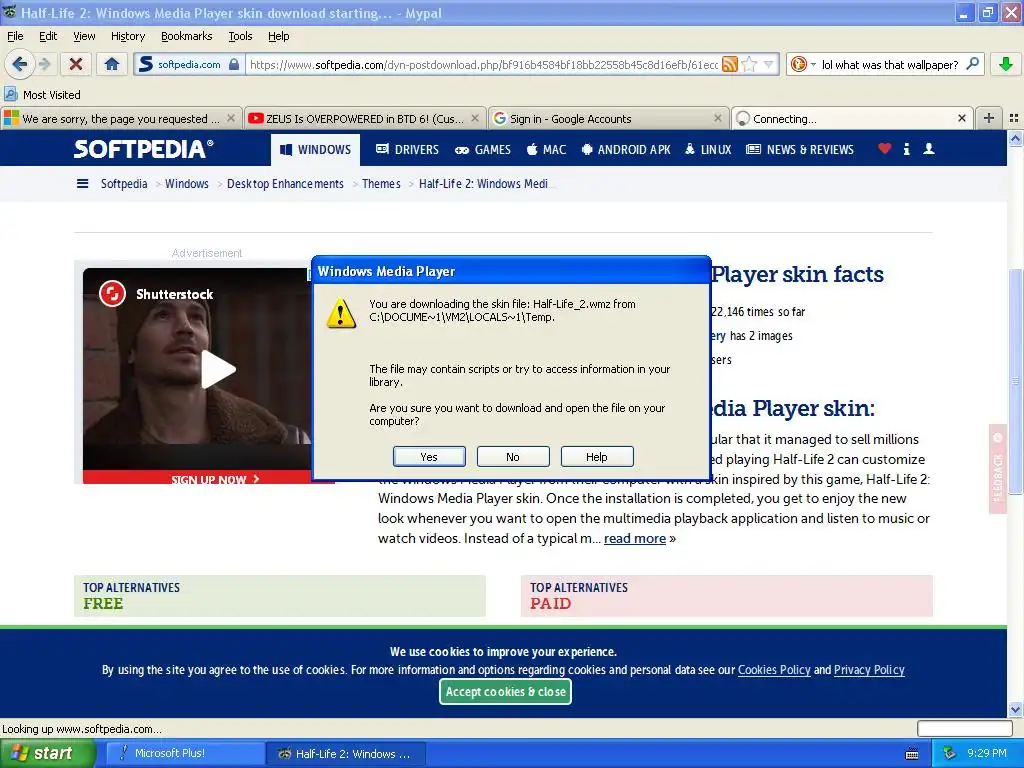The image size is (1024, 768).
Task: Click the FEEDBACK side tab
Action: [997, 469]
